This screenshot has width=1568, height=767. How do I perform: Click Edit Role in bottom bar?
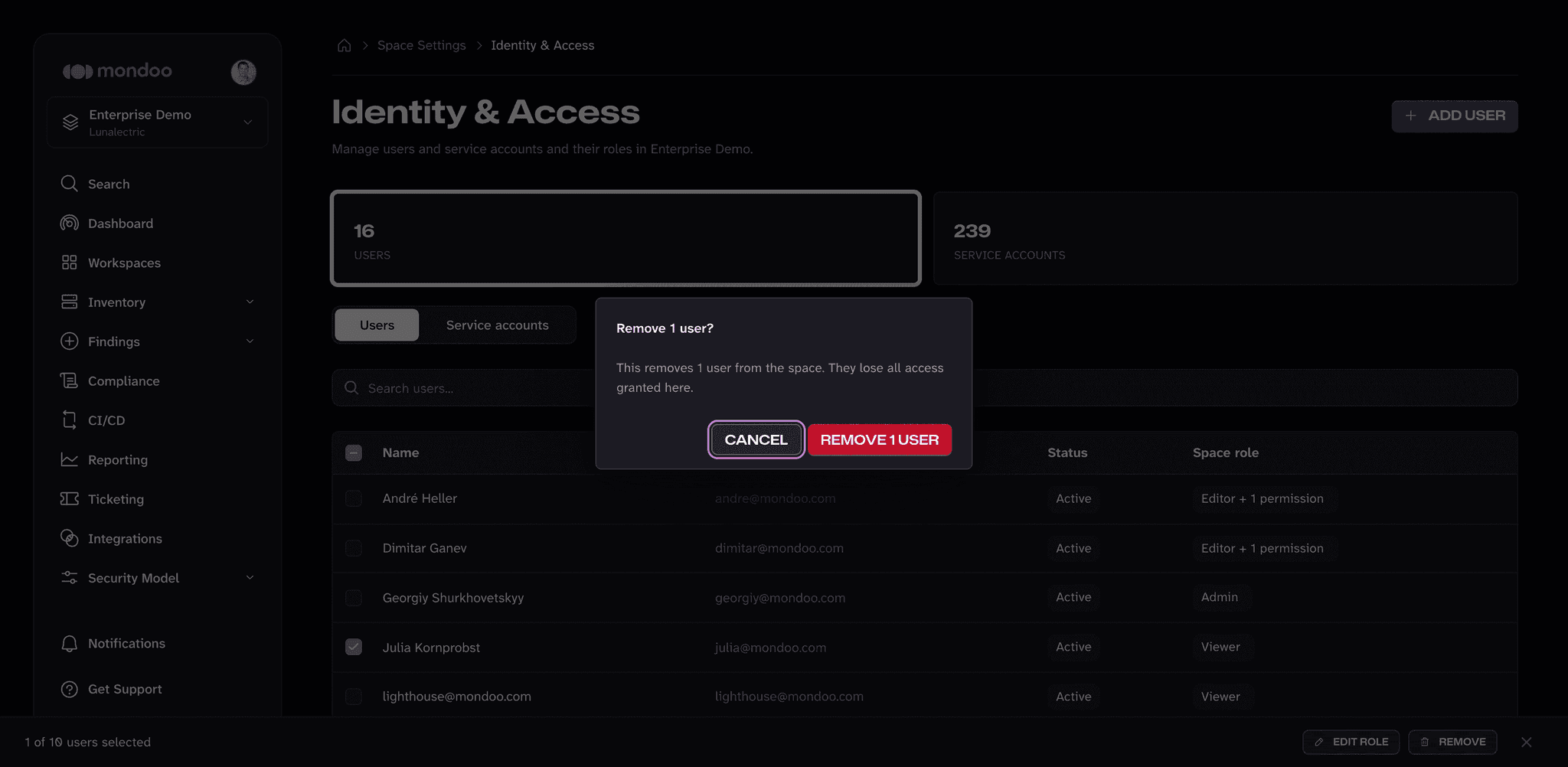pos(1351,742)
